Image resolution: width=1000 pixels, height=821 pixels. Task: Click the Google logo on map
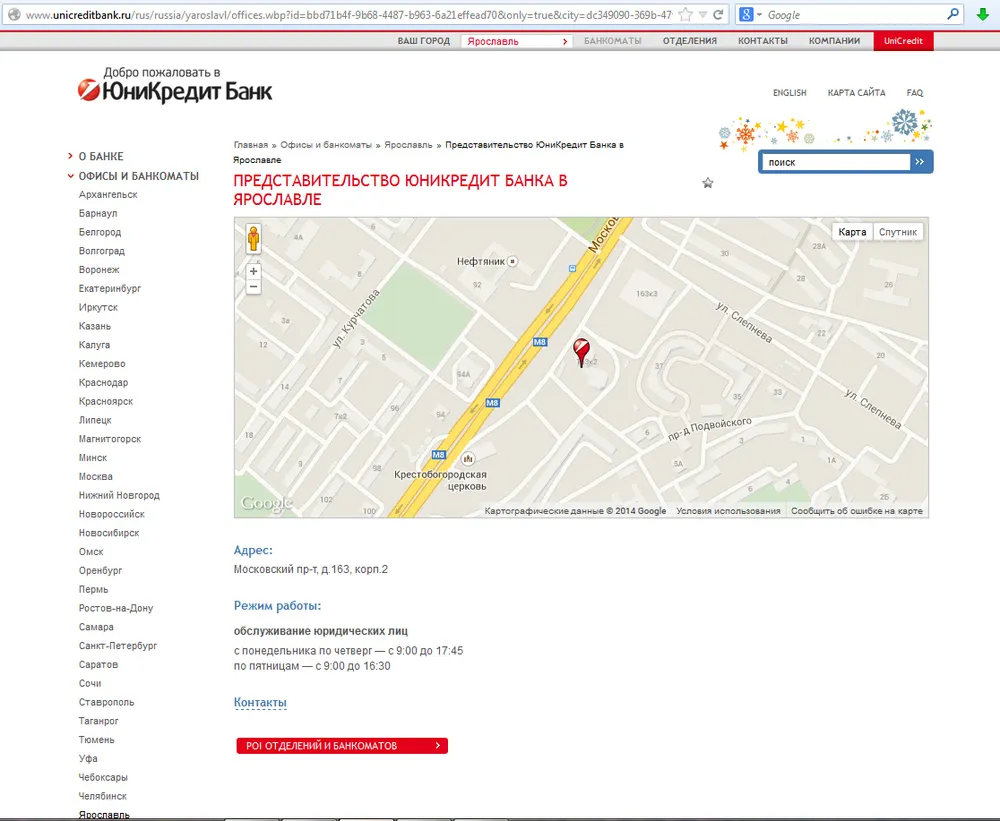[x=265, y=503]
